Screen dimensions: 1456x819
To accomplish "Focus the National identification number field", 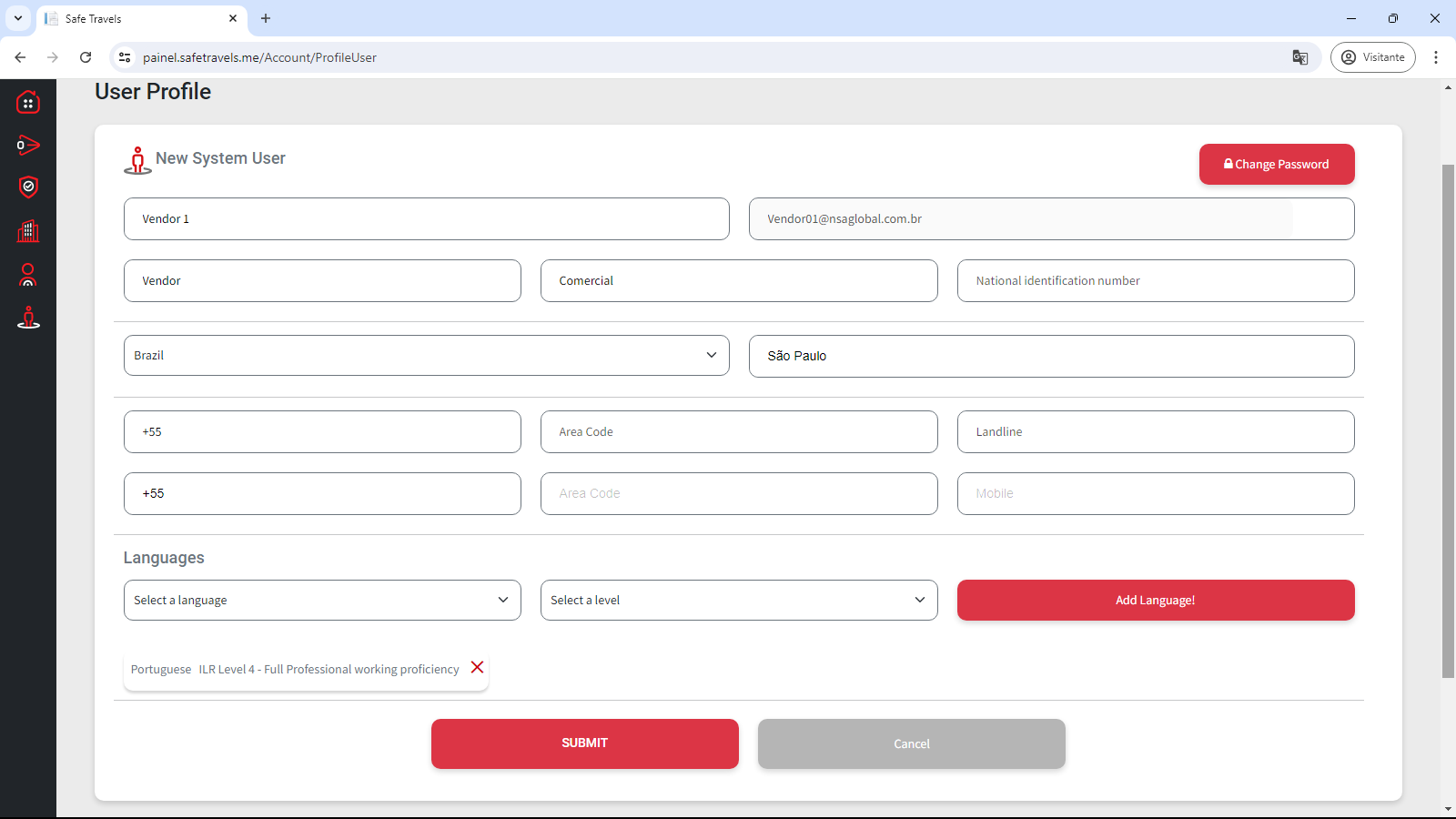I will (1155, 281).
